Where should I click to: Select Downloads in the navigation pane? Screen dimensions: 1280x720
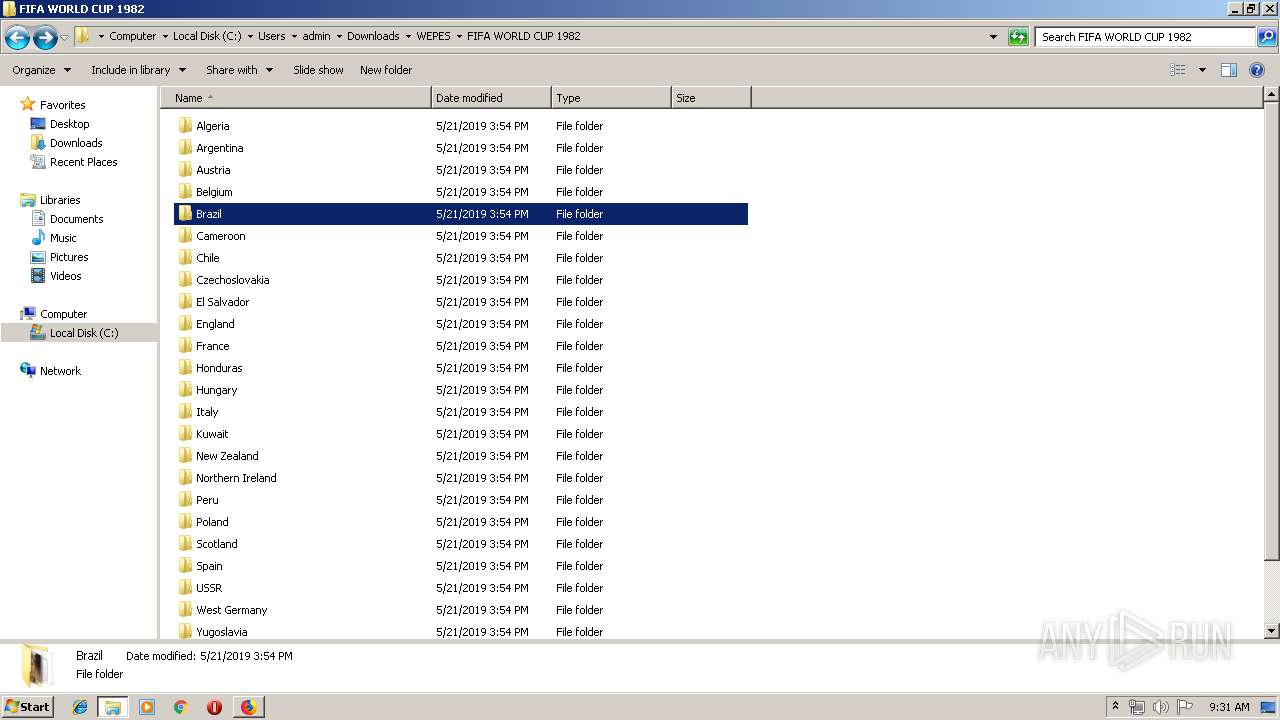76,143
